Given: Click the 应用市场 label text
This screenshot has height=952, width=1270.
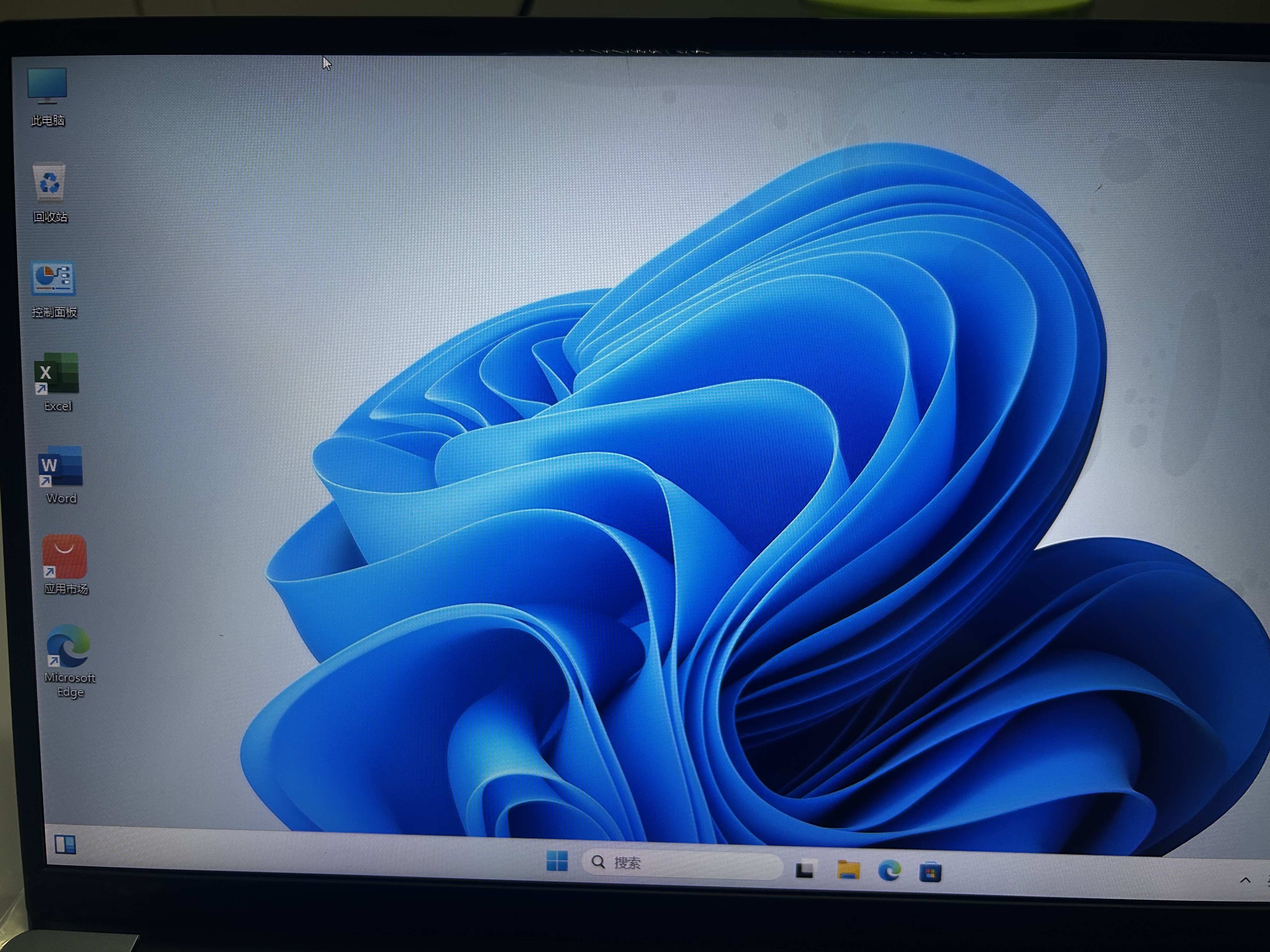Looking at the screenshot, I should [66, 589].
